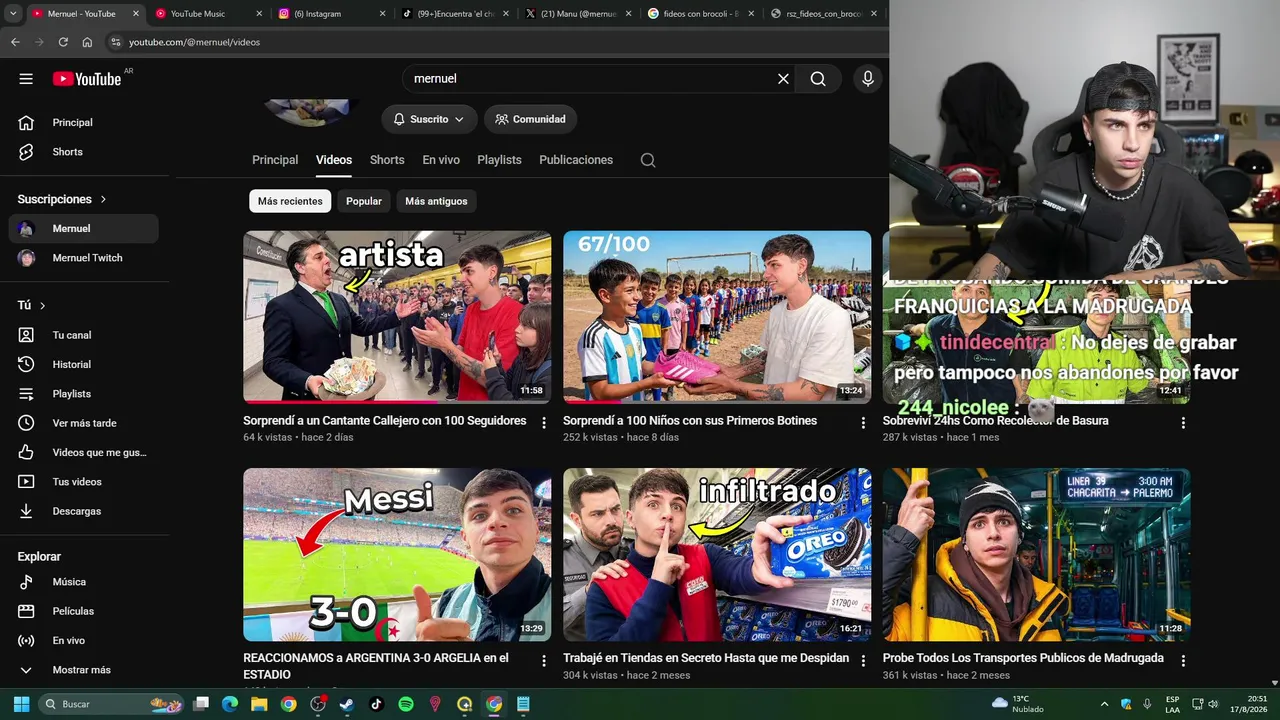This screenshot has height=720, width=1280.
Task: Open more options for Cantante Callejero video
Action: (x=544, y=423)
